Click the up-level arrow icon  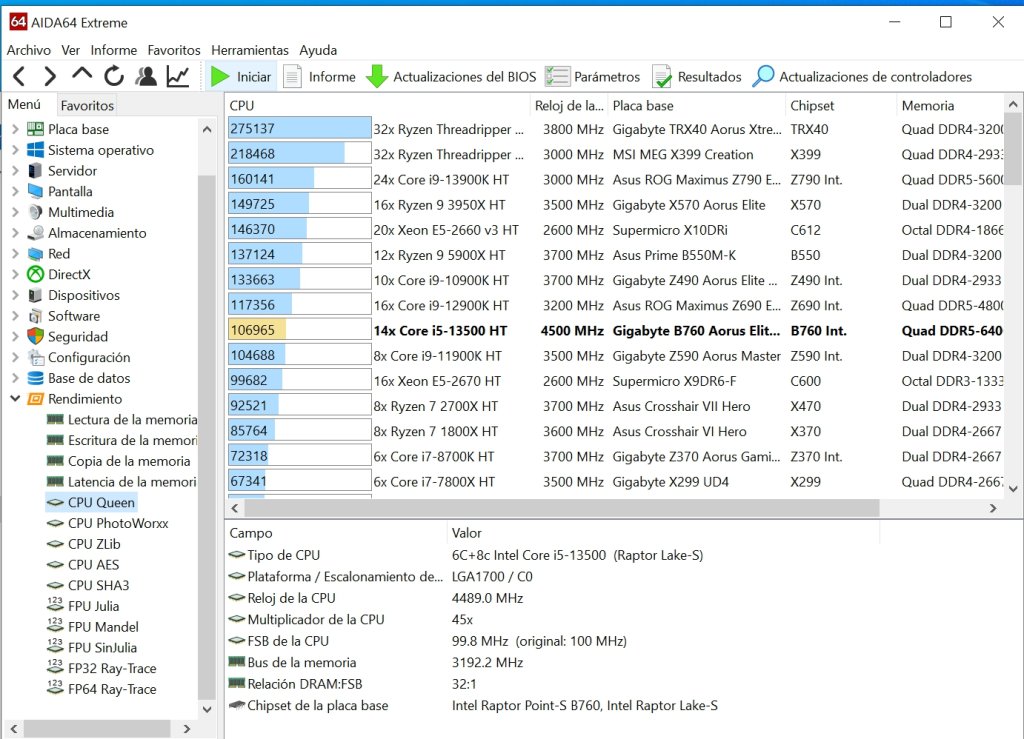point(82,73)
